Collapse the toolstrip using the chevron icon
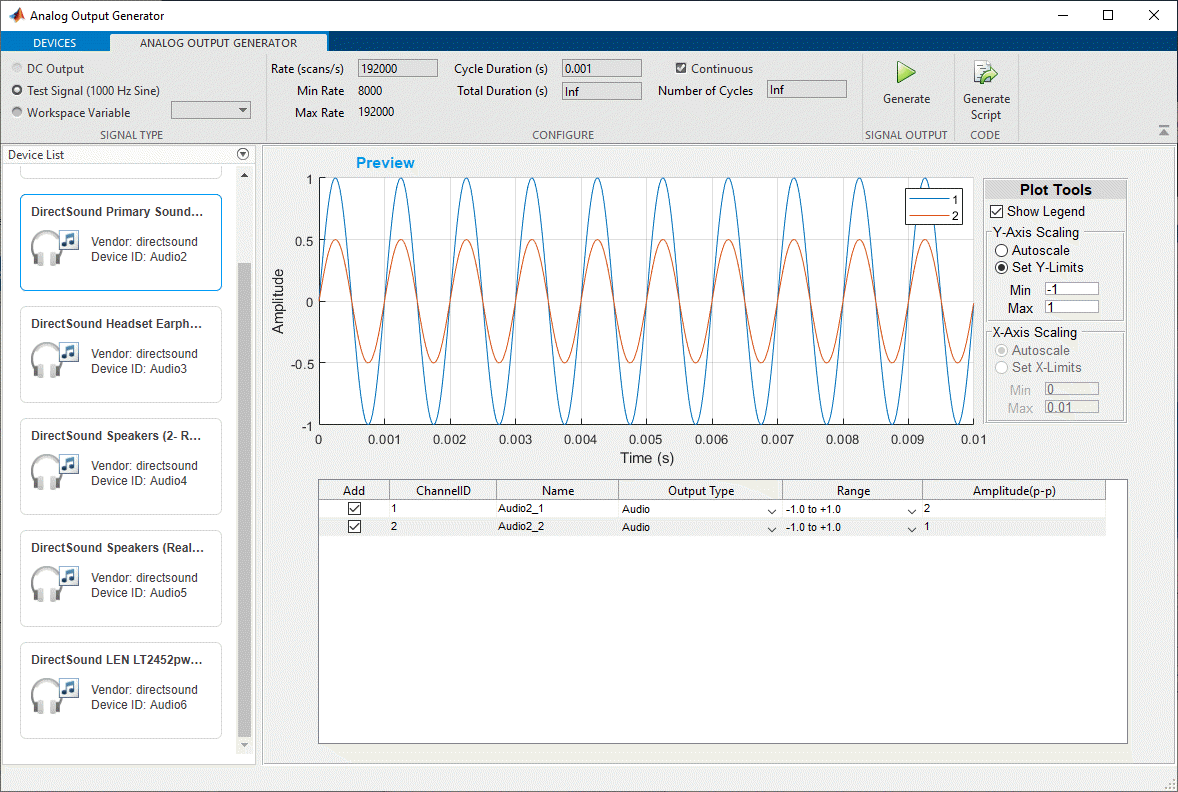This screenshot has height=792, width=1178. pyautogui.click(x=1163, y=130)
